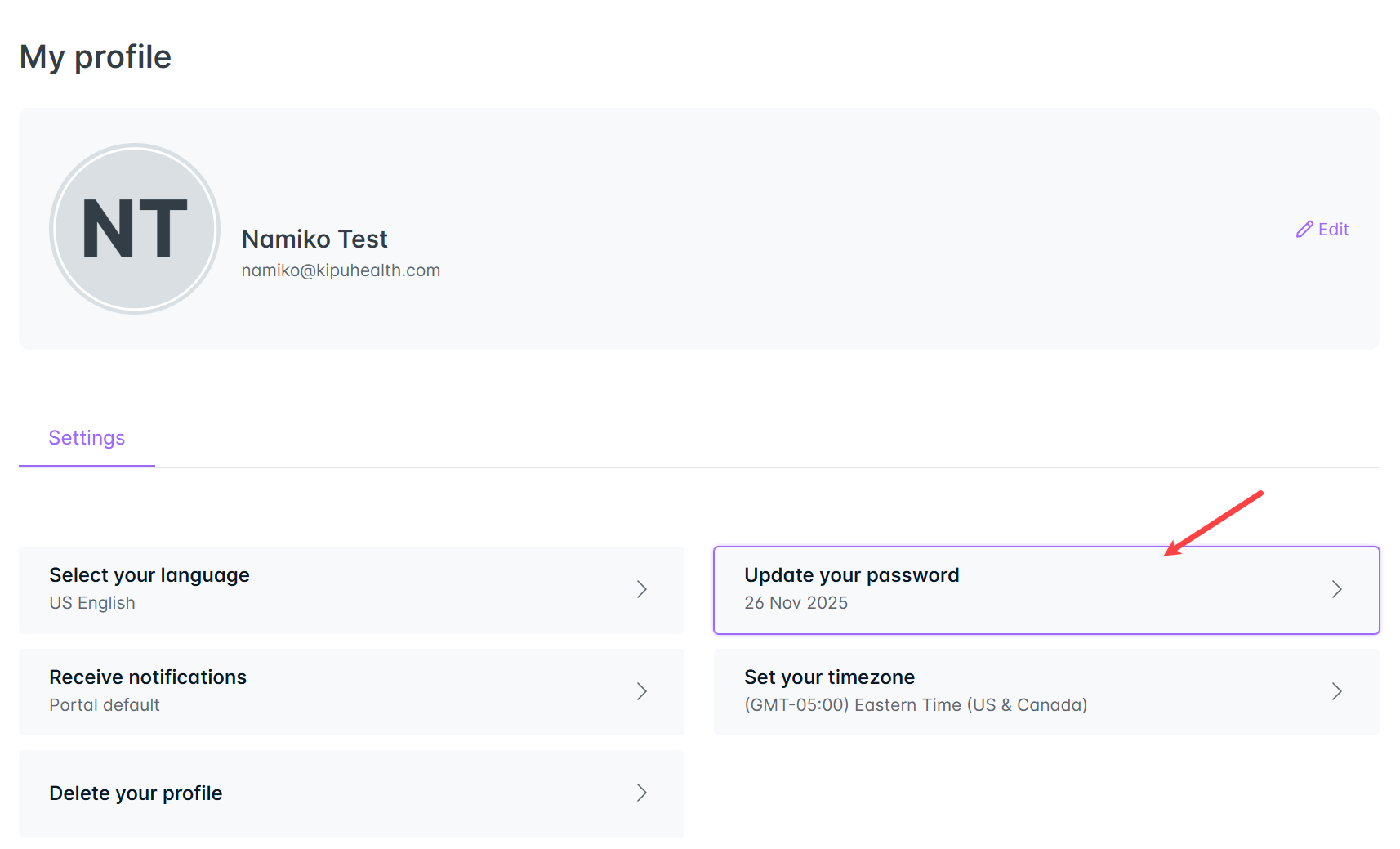
Task: Click the US English language value
Action: pos(92,603)
